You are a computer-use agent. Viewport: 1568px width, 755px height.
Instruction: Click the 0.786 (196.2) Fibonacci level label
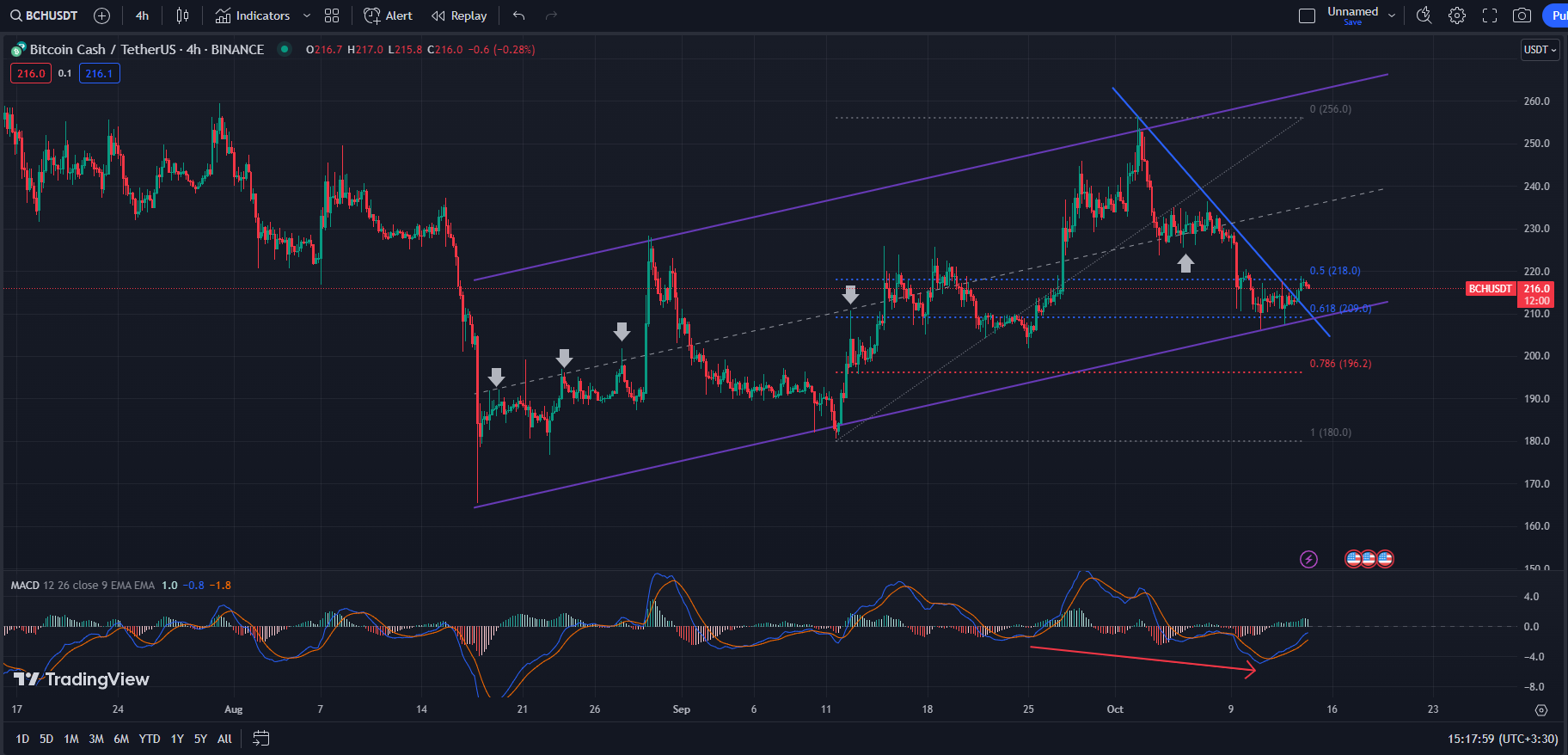coord(1340,364)
